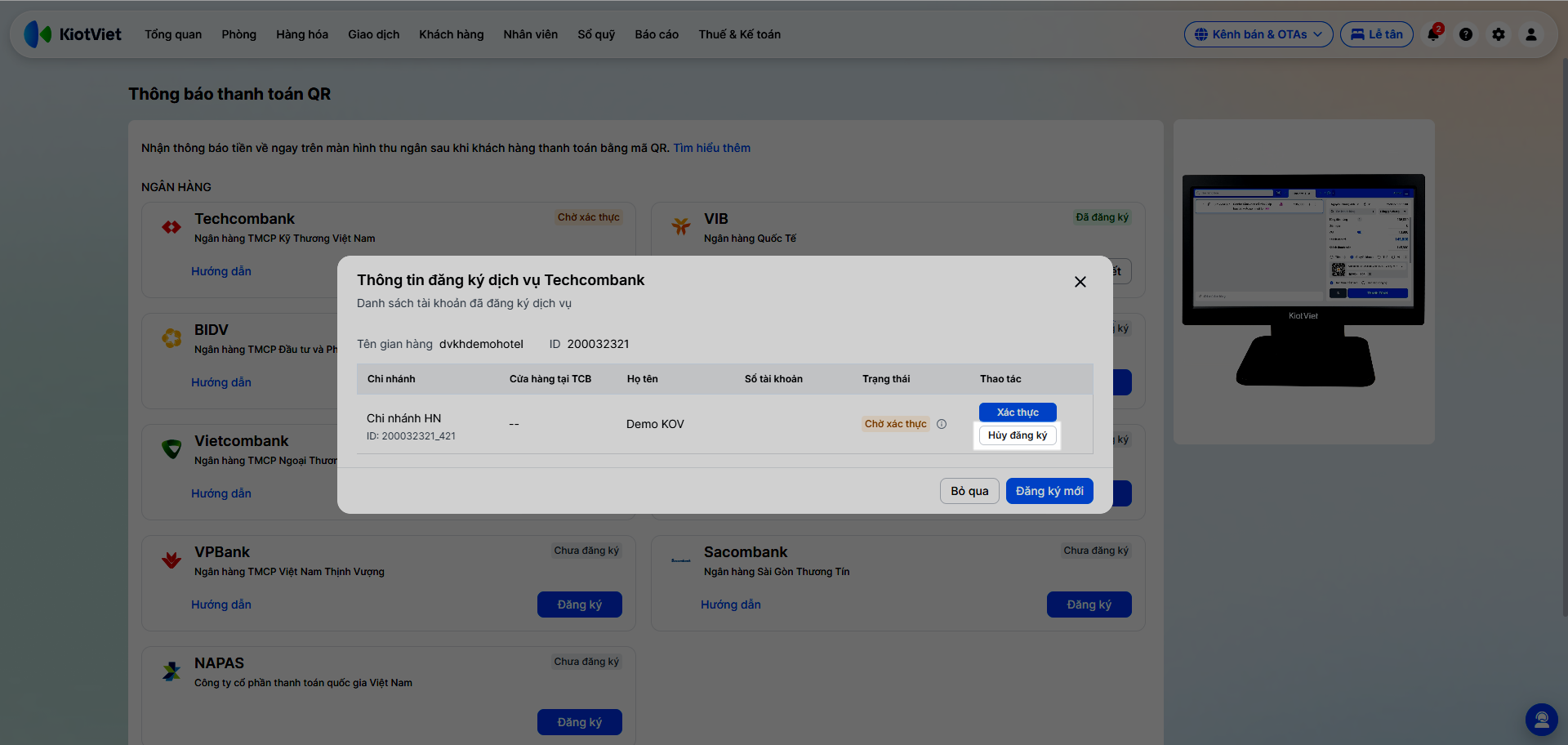
Task: Click the Trạng thái column header
Action: [886, 379]
